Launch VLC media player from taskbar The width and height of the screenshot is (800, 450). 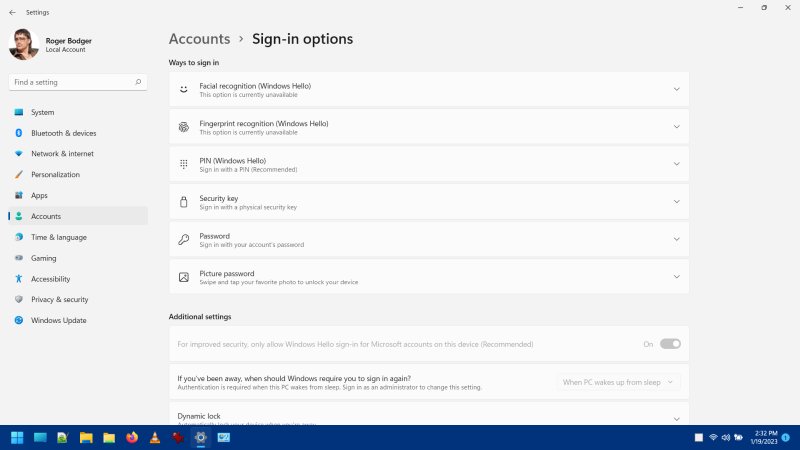[x=155, y=438]
